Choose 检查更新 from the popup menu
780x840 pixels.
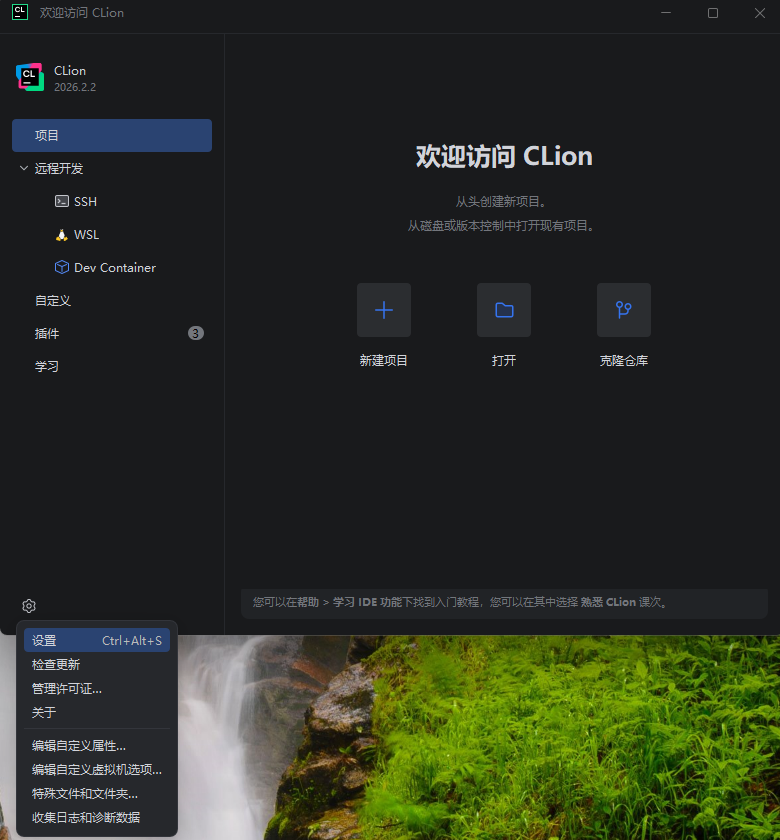[x=97, y=665]
